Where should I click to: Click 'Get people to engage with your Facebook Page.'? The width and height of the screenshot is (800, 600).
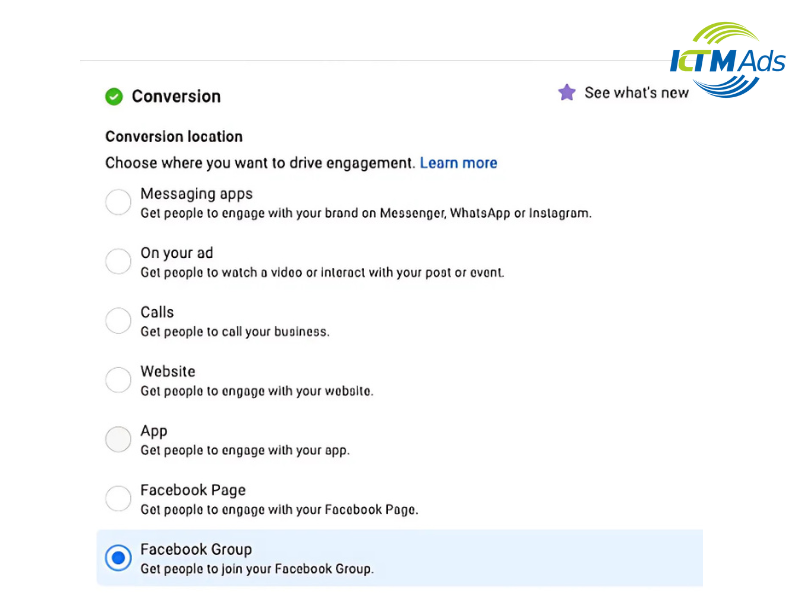click(280, 510)
